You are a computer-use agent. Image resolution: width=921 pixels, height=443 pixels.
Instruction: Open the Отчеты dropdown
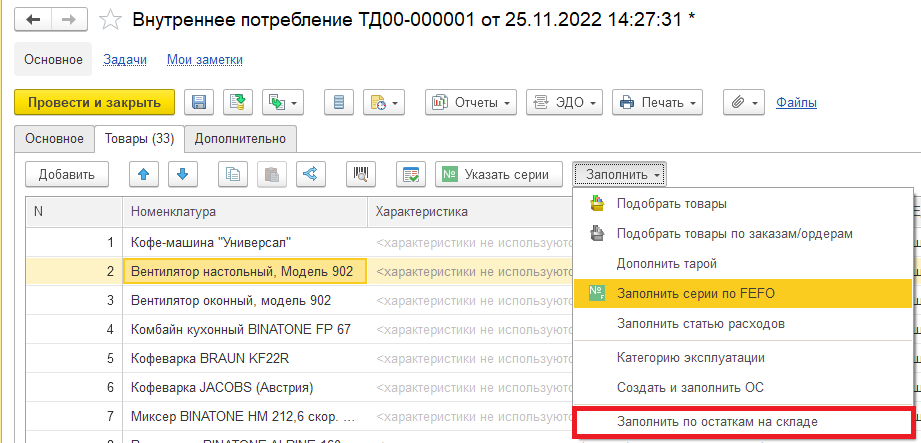point(471,103)
